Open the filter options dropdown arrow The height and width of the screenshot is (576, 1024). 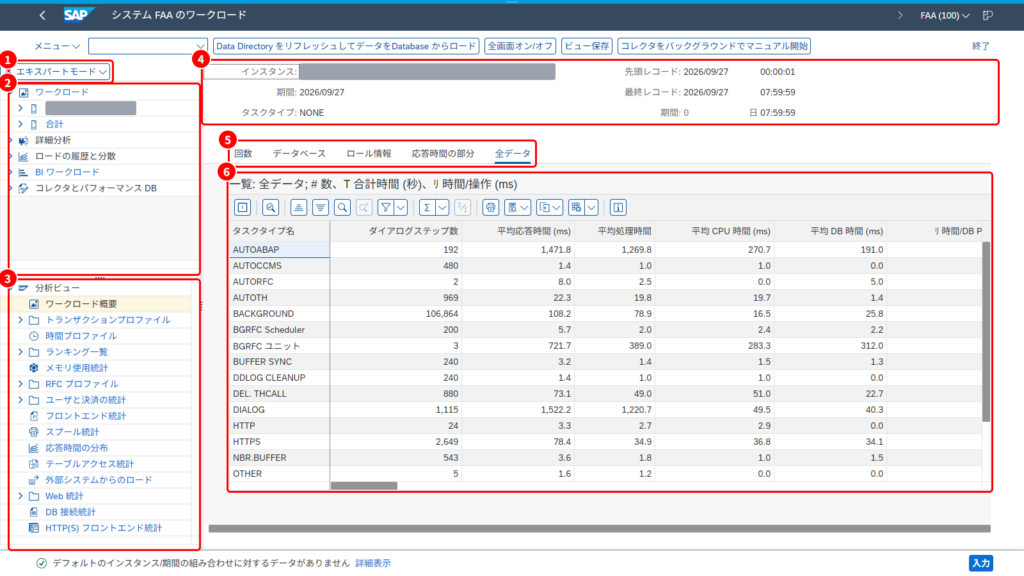401,208
